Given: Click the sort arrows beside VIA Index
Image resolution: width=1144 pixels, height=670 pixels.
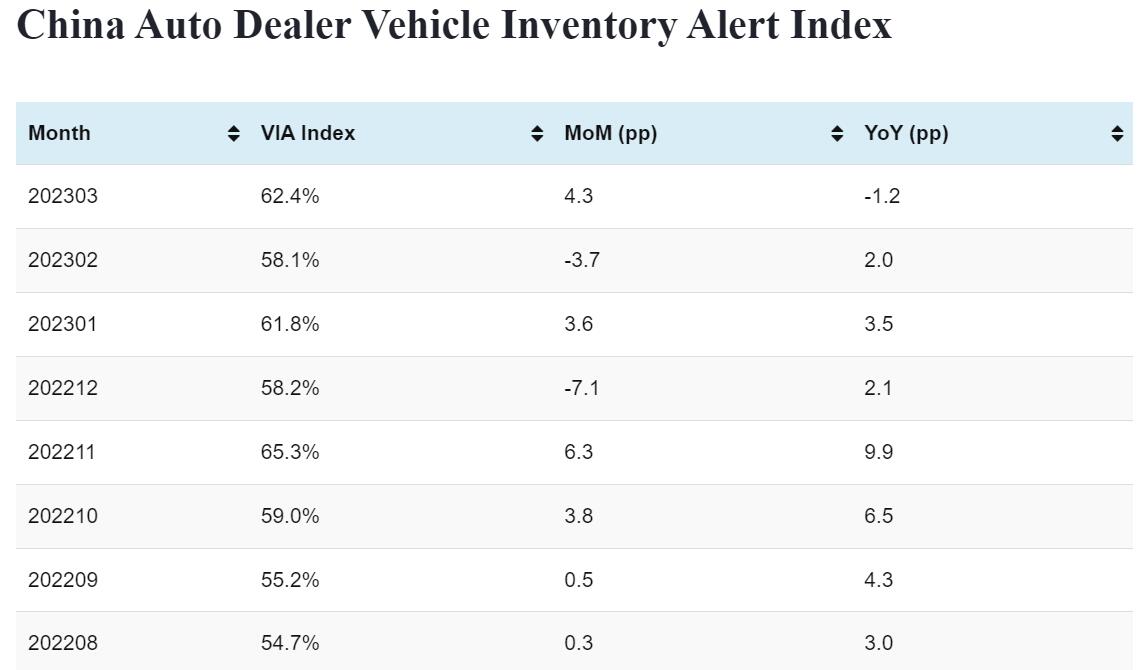Looking at the screenshot, I should tap(537, 134).
